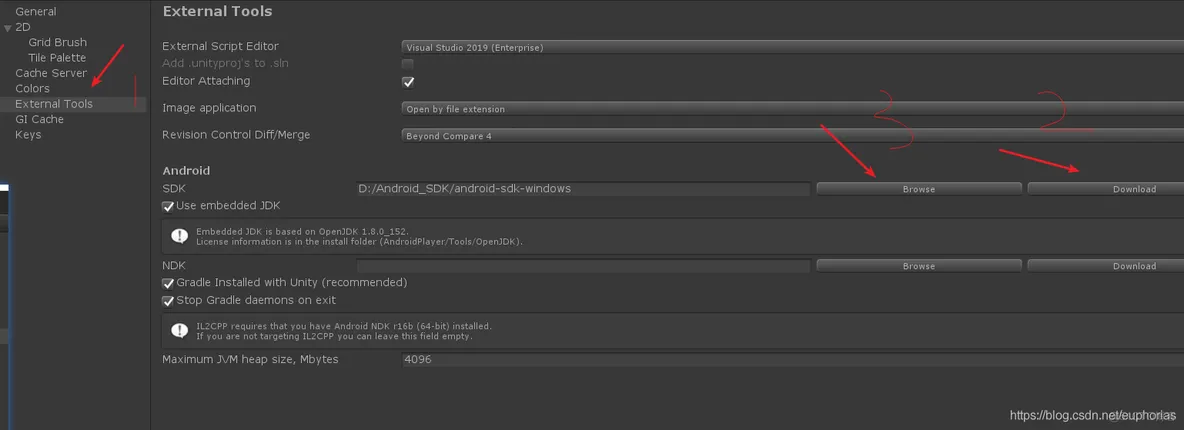1184x430 pixels.
Task: Browse for the Android SDK path
Action: click(x=918, y=189)
